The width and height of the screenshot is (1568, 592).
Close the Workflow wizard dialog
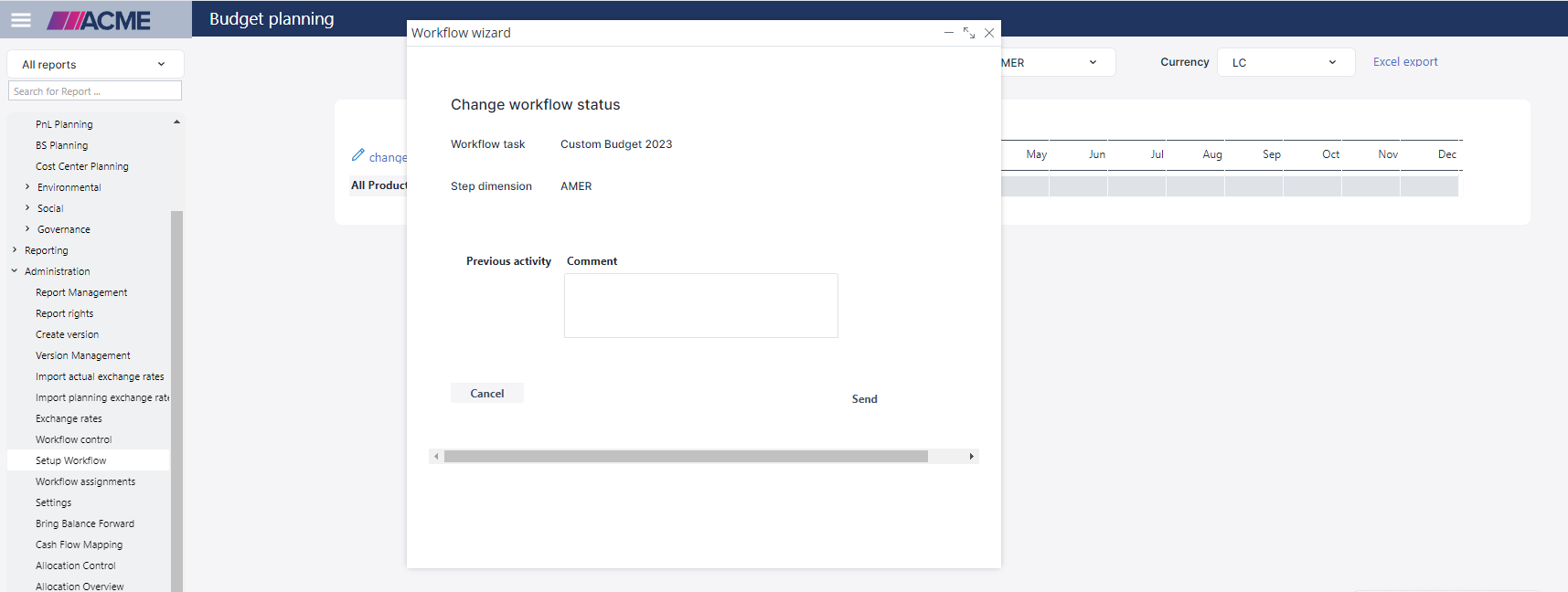tap(989, 33)
